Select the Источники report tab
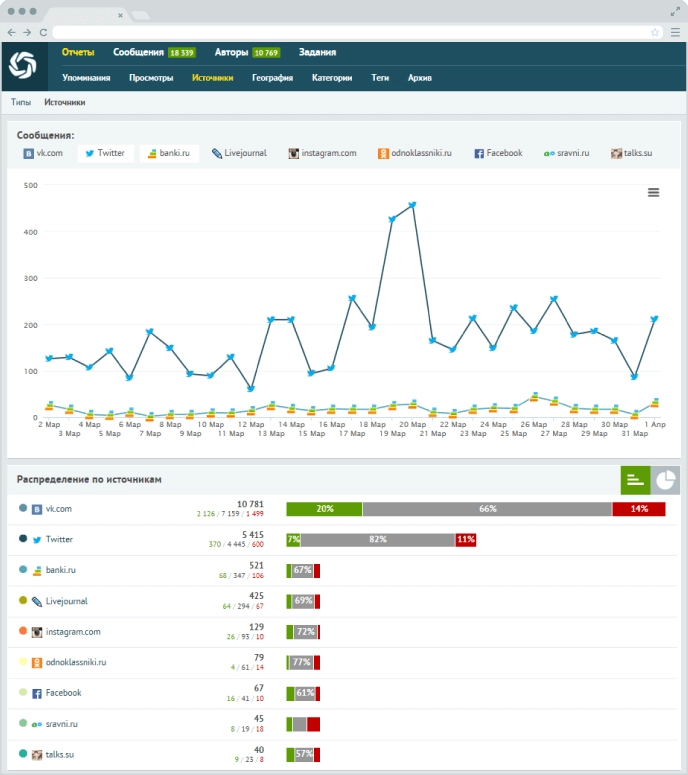 (213, 78)
